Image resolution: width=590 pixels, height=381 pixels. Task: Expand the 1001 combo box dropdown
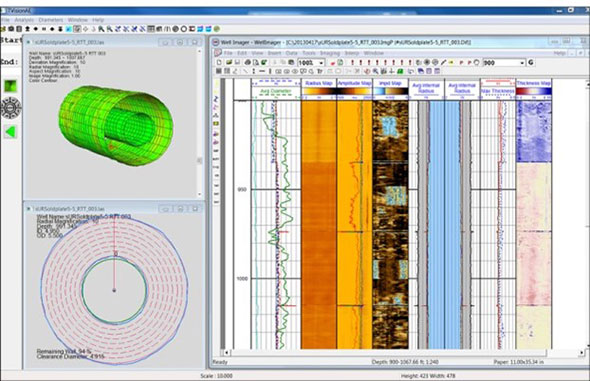click(x=321, y=63)
